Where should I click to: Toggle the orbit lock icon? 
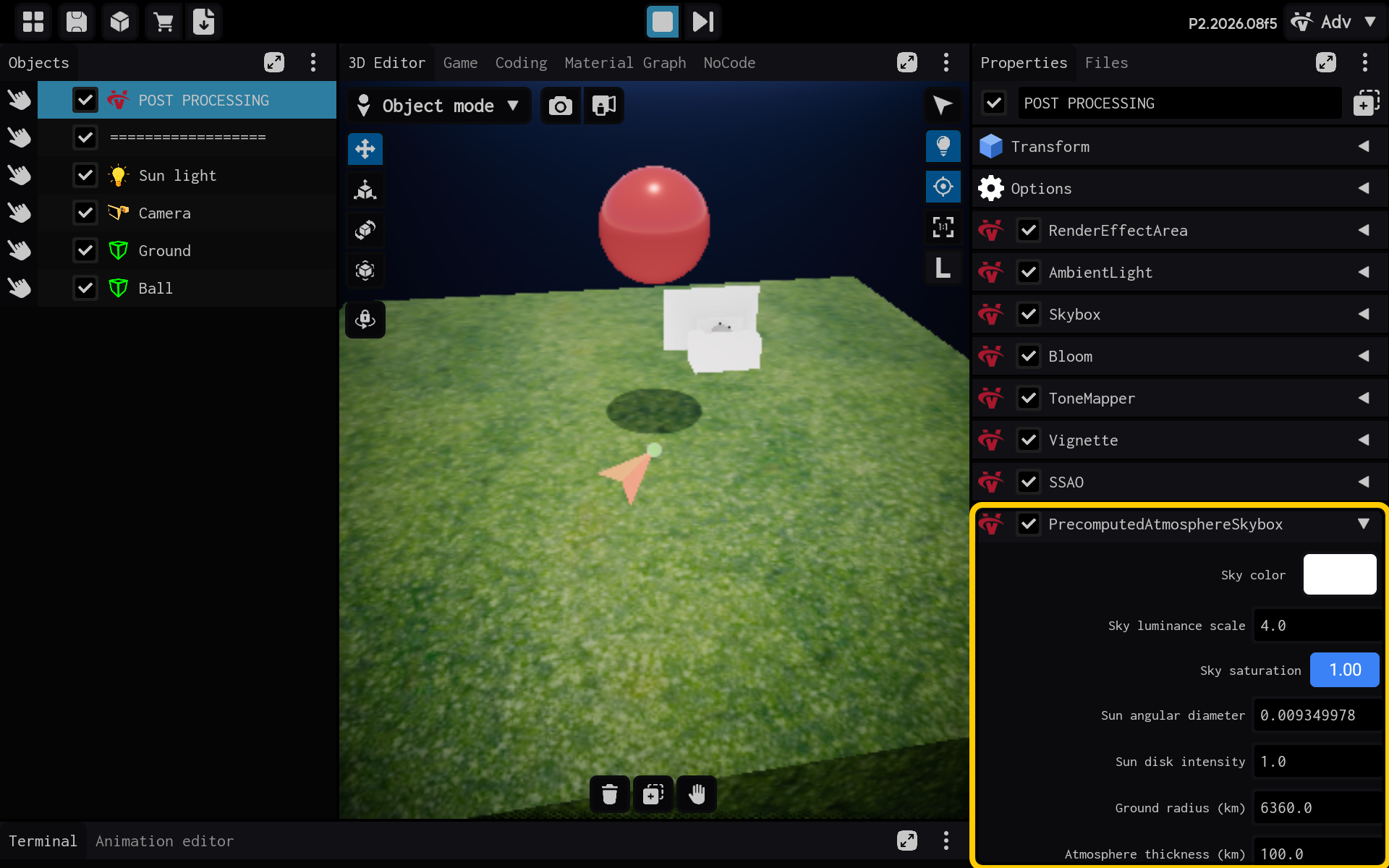(365, 320)
